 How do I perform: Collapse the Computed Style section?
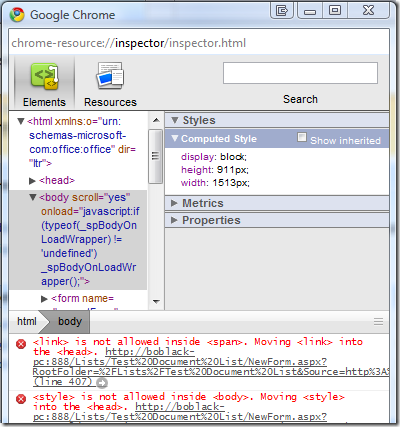point(175,138)
